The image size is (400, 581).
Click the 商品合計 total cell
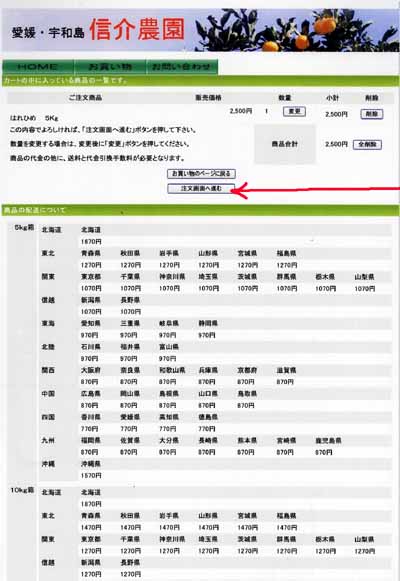284,144
